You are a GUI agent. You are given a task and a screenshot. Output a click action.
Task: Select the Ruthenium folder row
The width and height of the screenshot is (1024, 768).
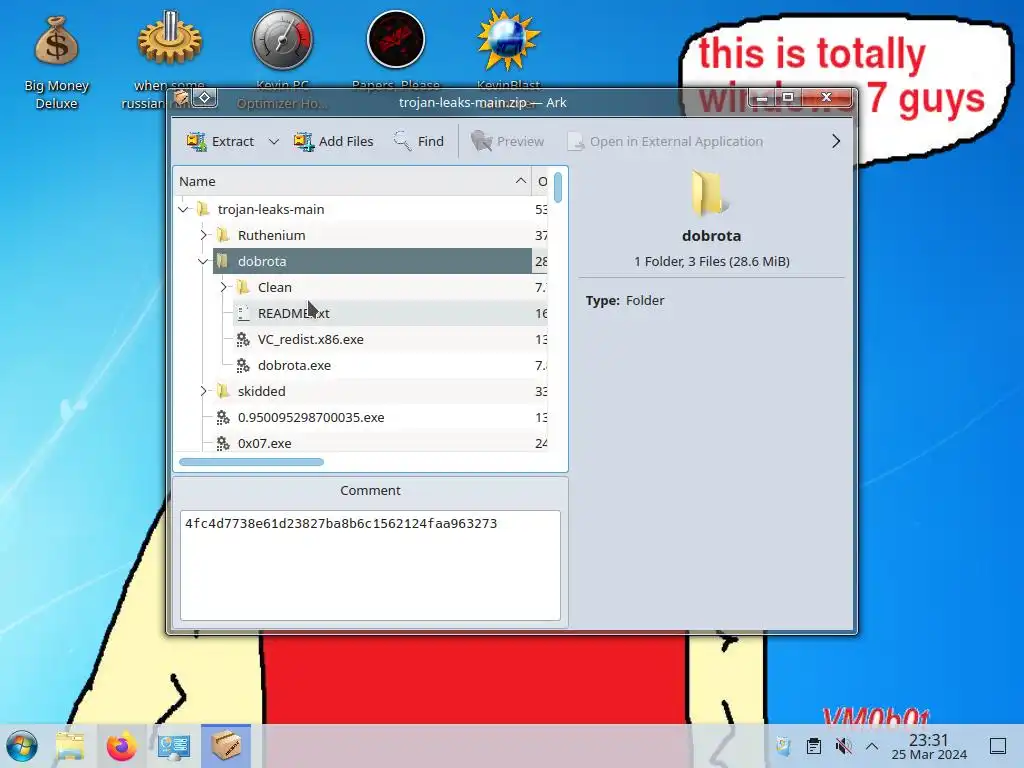(372, 235)
